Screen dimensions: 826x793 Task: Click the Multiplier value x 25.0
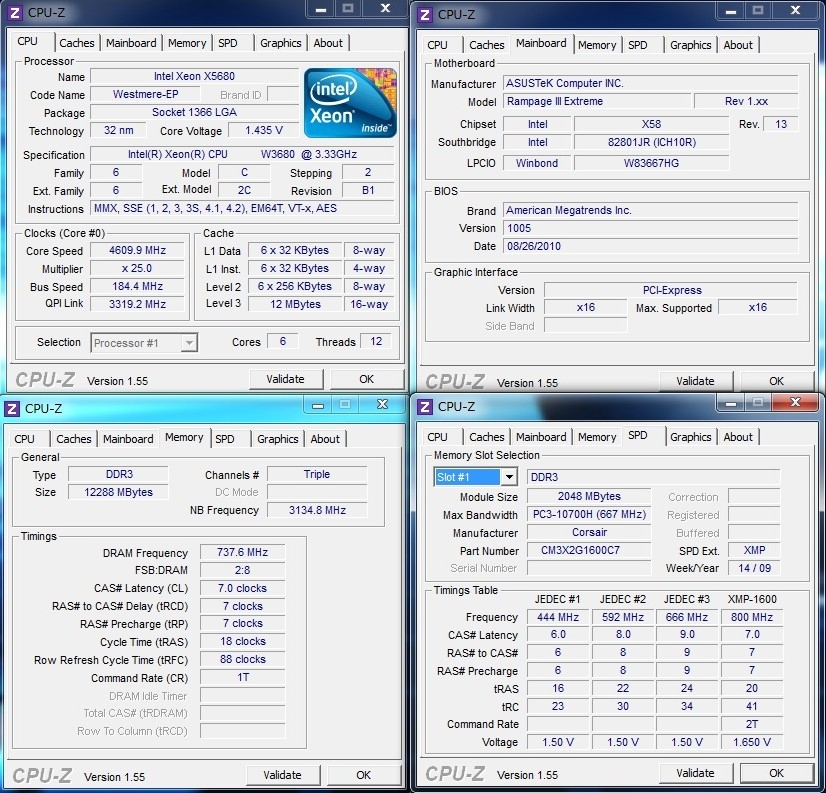[x=137, y=268]
